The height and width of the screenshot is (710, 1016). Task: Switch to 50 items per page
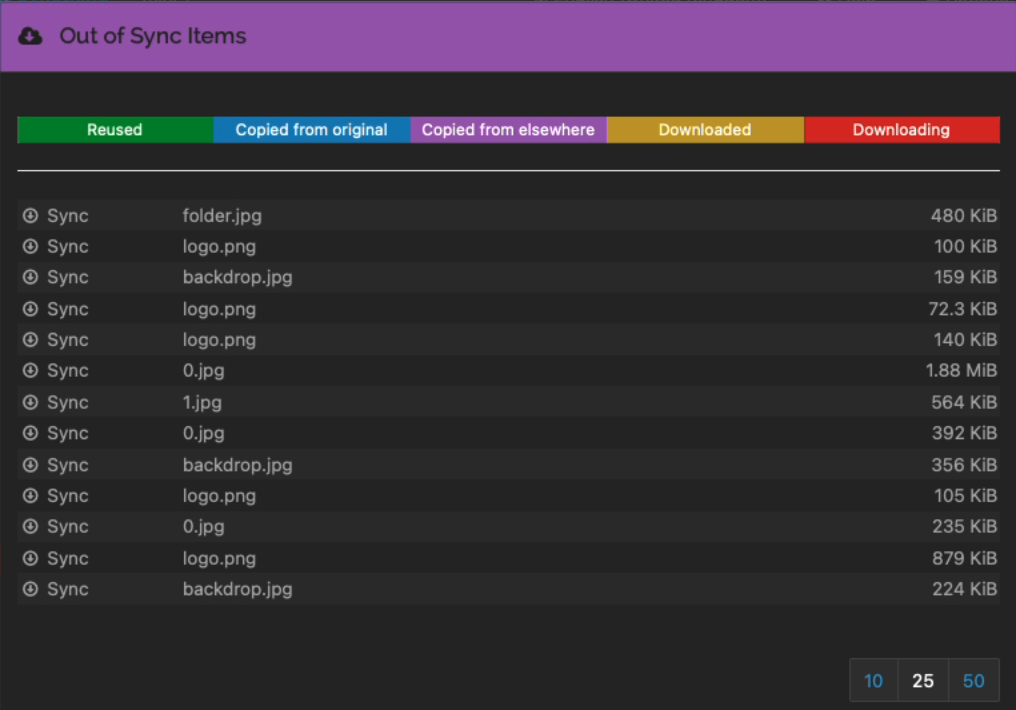[x=973, y=681]
